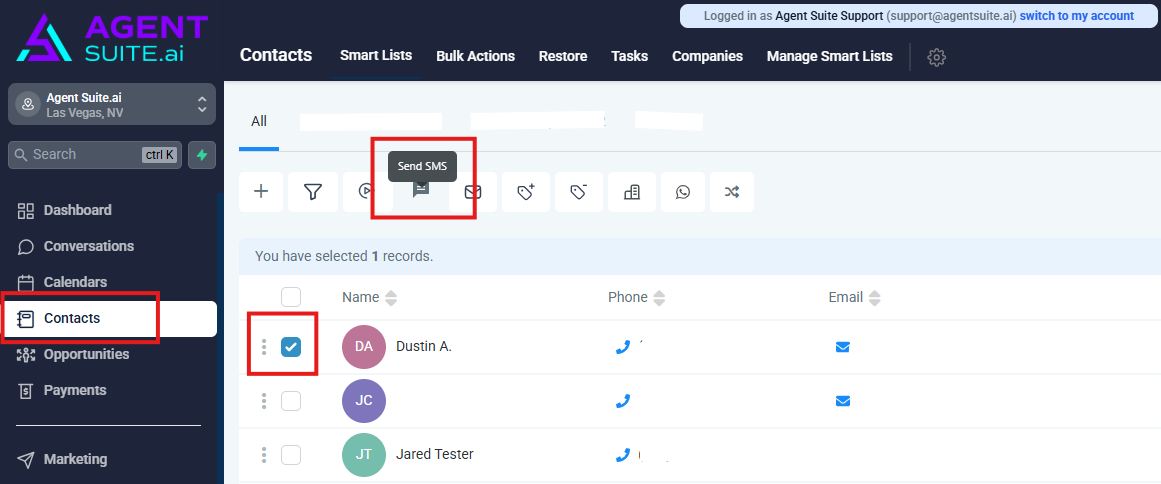The width and height of the screenshot is (1161, 484).
Task: Open Dustin A. contact name
Action: coord(424,346)
